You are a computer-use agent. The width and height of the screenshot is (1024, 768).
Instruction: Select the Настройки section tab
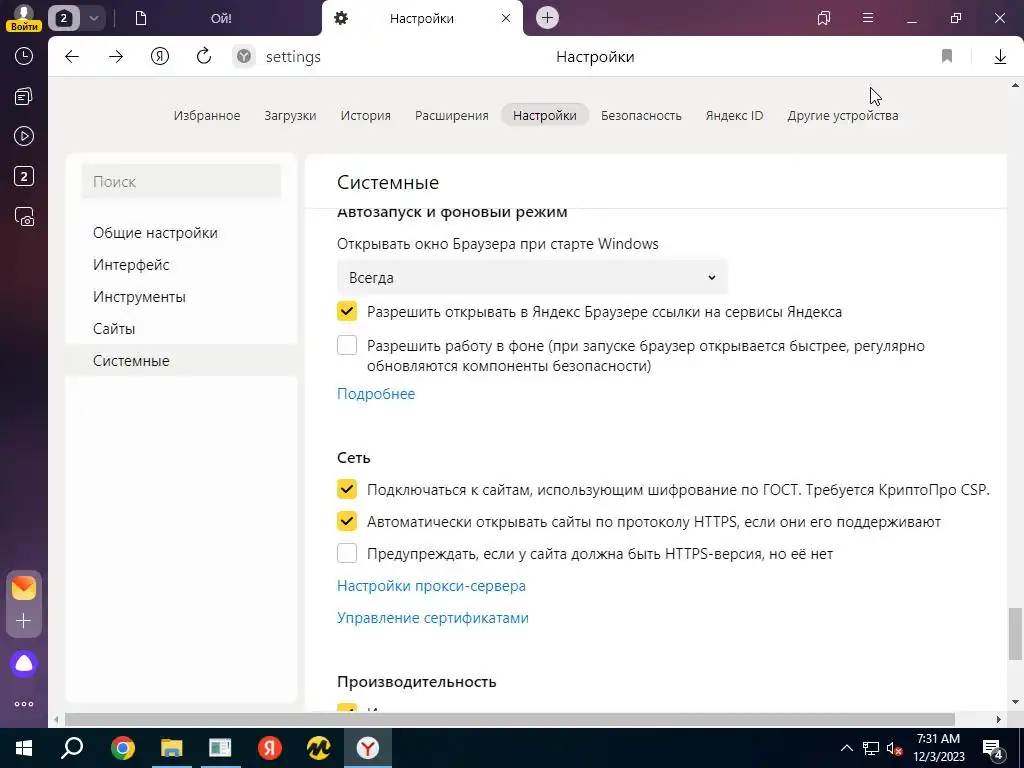tap(545, 116)
